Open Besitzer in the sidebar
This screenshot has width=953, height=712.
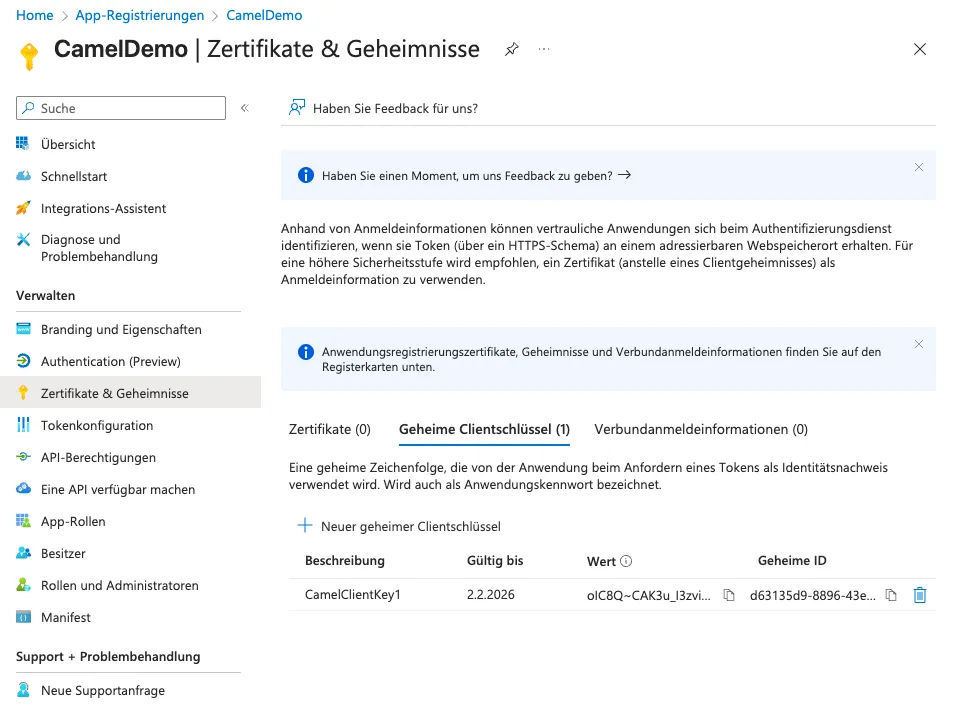[x=63, y=553]
